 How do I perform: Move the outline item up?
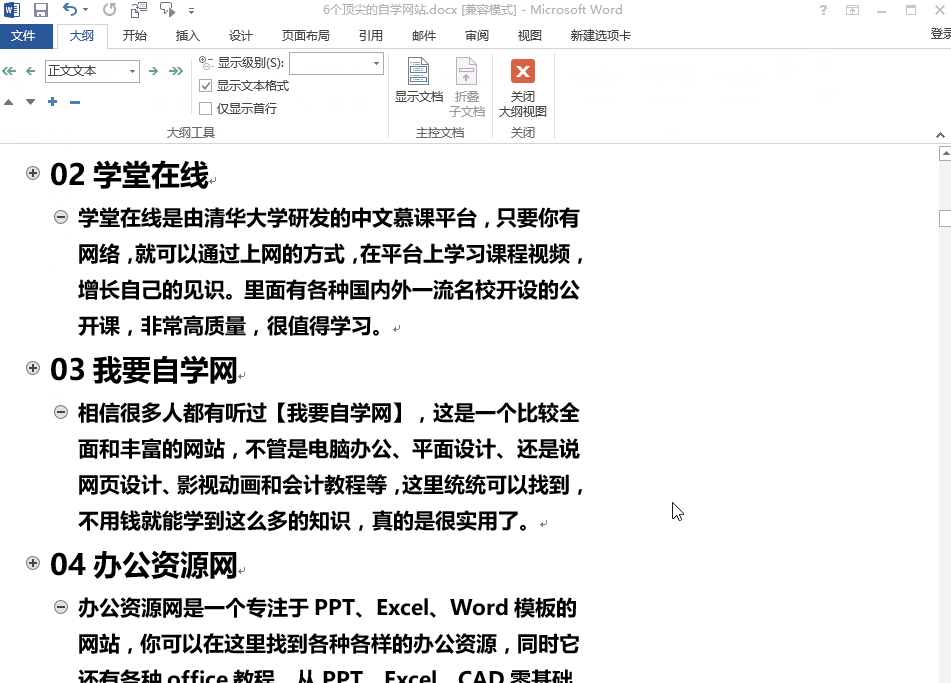[x=8, y=102]
